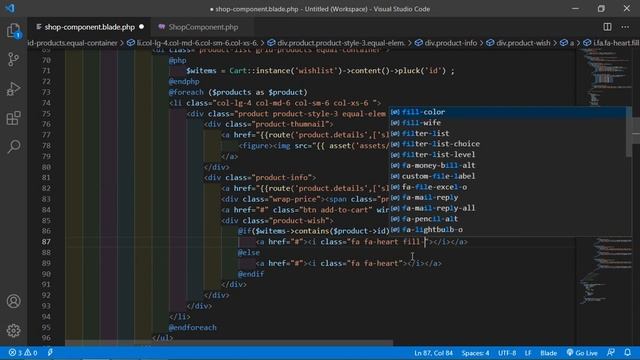The width and height of the screenshot is (640, 360).
Task: Click the @endforeach directive
Action: tap(192, 327)
